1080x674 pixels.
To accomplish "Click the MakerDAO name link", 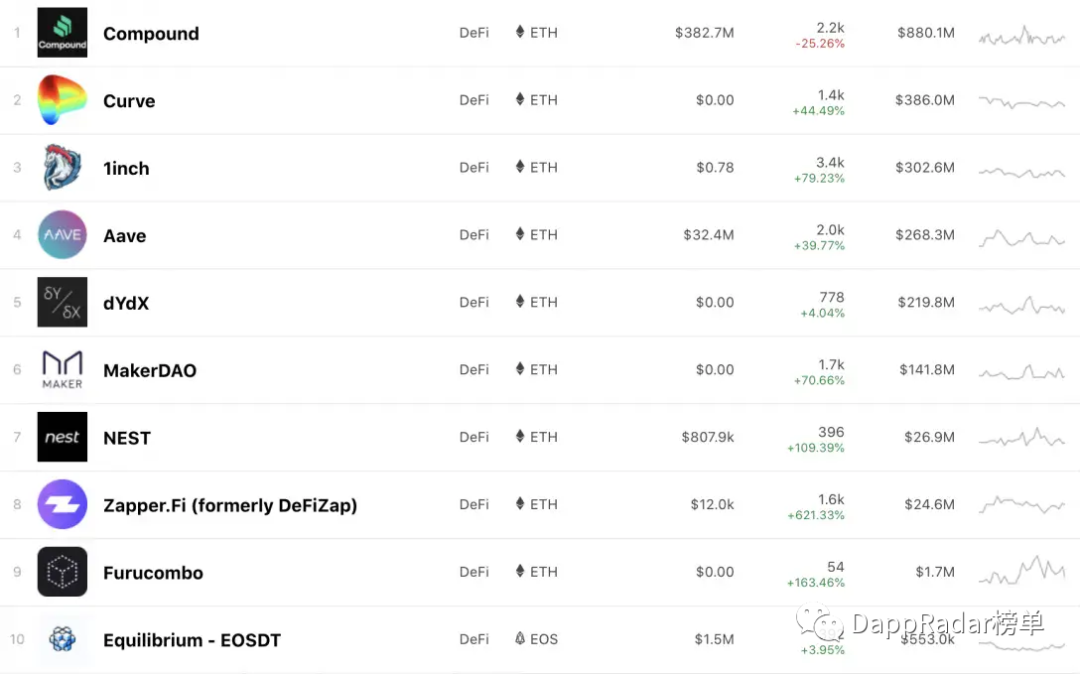I will point(149,370).
